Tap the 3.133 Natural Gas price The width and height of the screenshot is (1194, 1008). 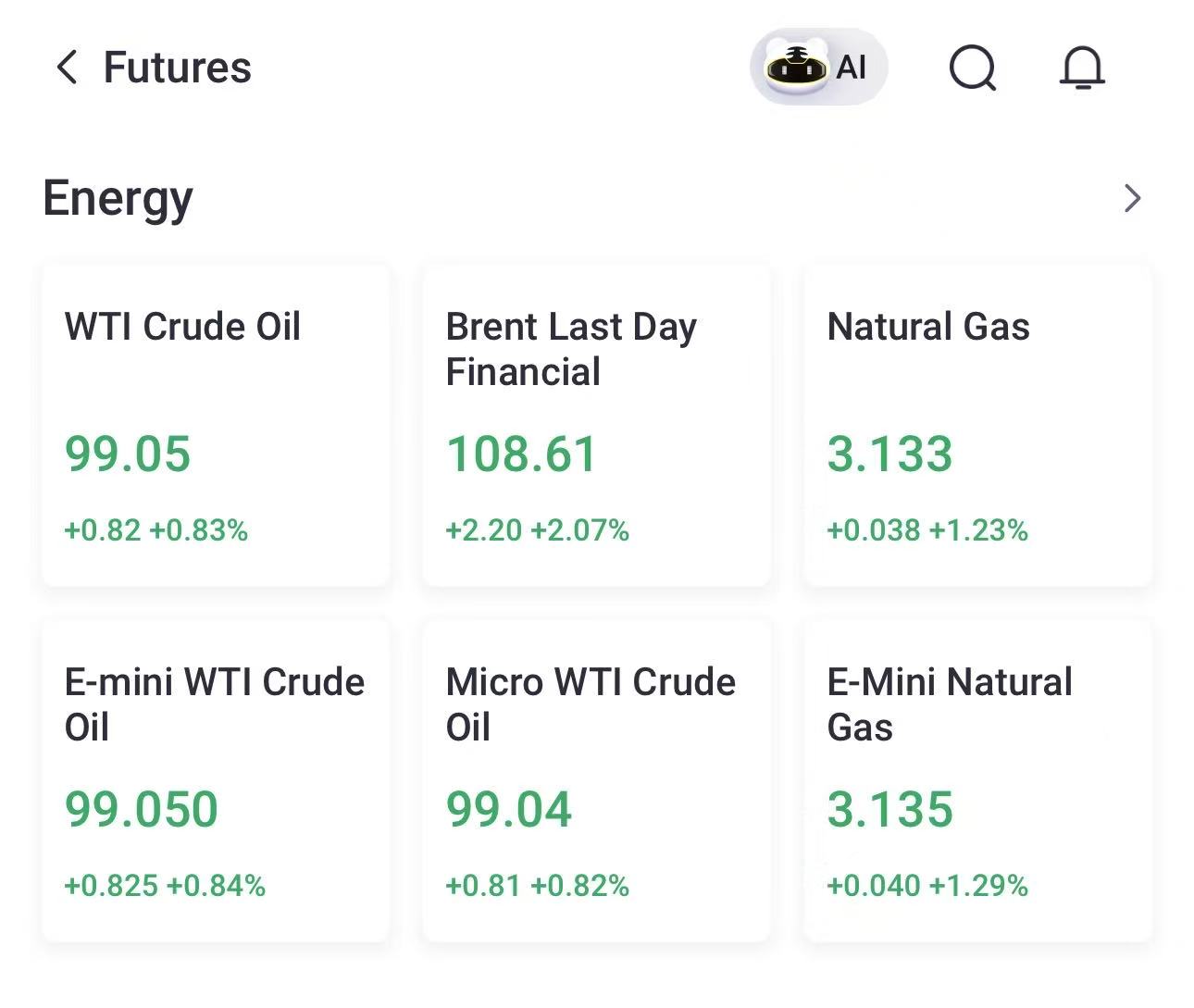pyautogui.click(x=889, y=454)
